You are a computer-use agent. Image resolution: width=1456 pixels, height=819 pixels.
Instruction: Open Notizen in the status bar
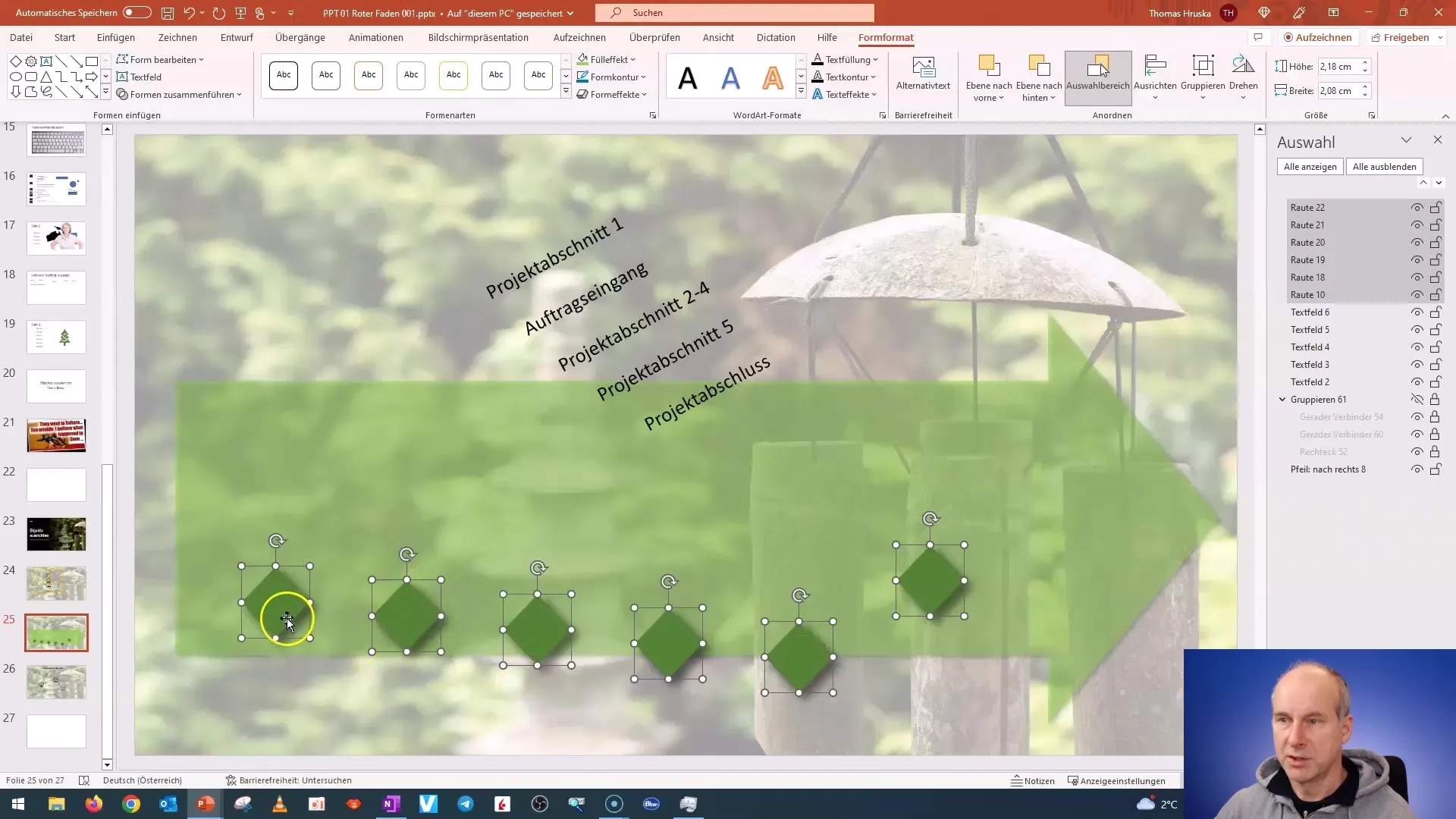(x=1033, y=780)
